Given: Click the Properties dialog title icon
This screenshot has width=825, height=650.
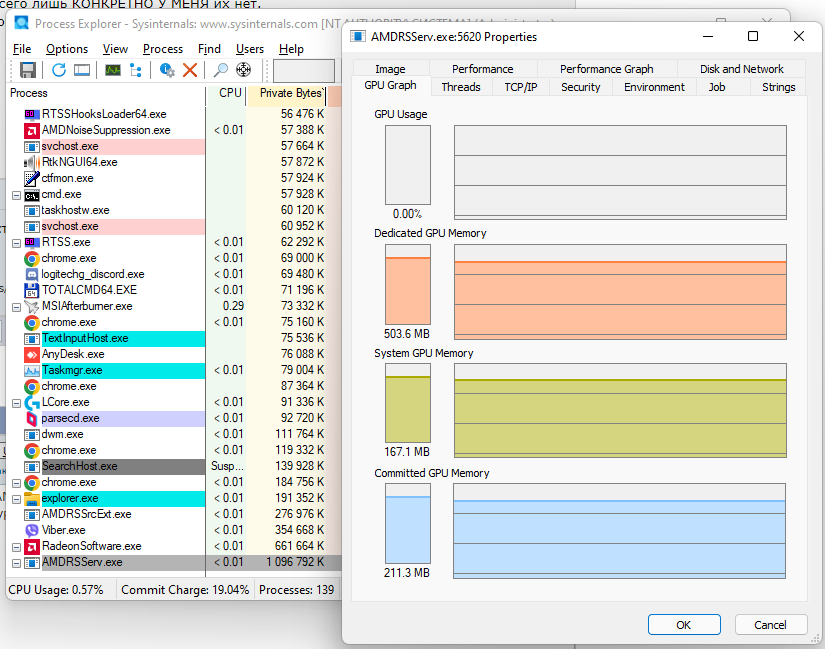Looking at the screenshot, I should click(x=358, y=36).
